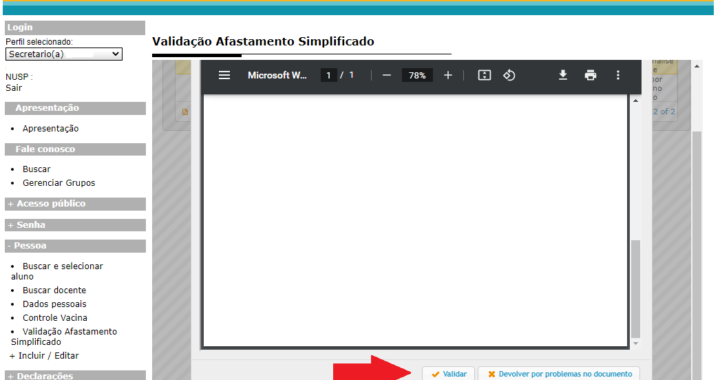Rotate the document with the rotate icon
The image size is (720, 380).
pos(509,75)
